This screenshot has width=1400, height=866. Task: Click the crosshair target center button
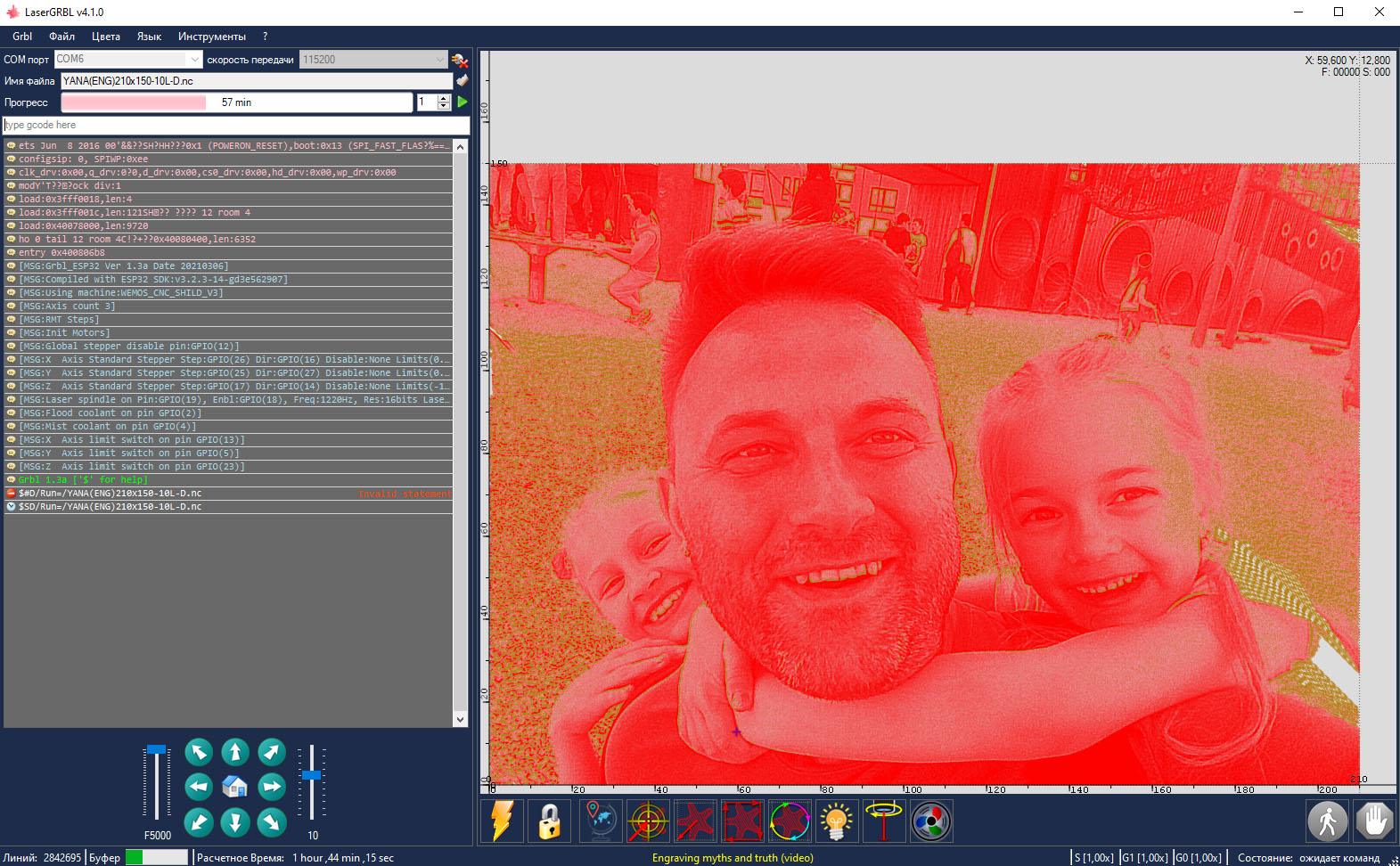tap(648, 821)
